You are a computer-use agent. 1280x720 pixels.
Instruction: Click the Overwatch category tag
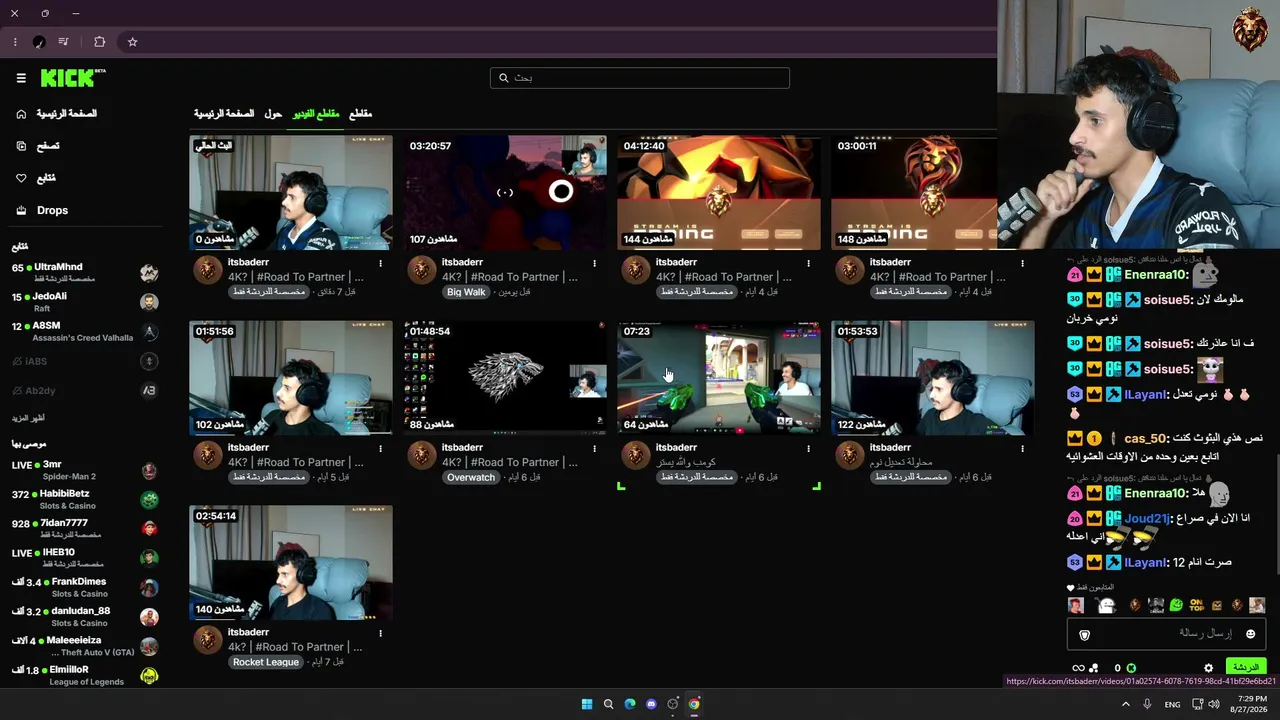click(x=471, y=477)
